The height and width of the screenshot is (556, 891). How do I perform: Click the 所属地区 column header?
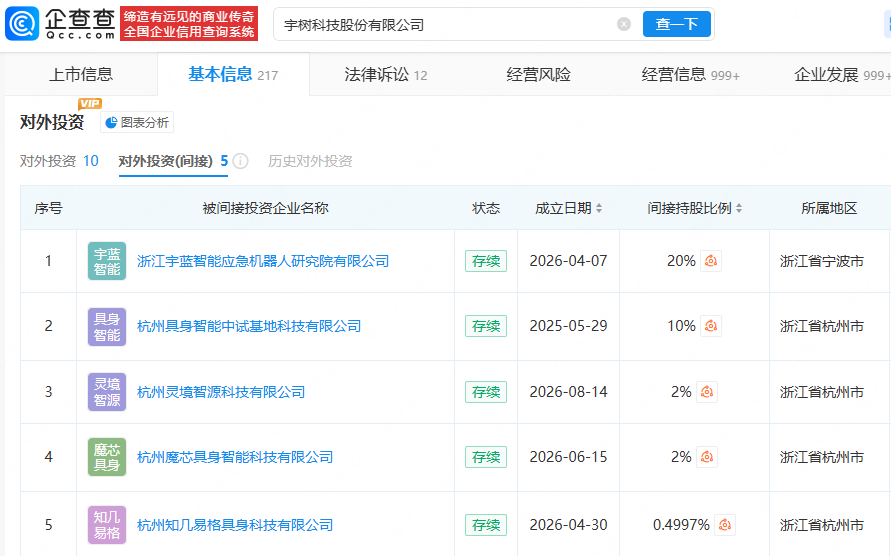[x=829, y=208]
